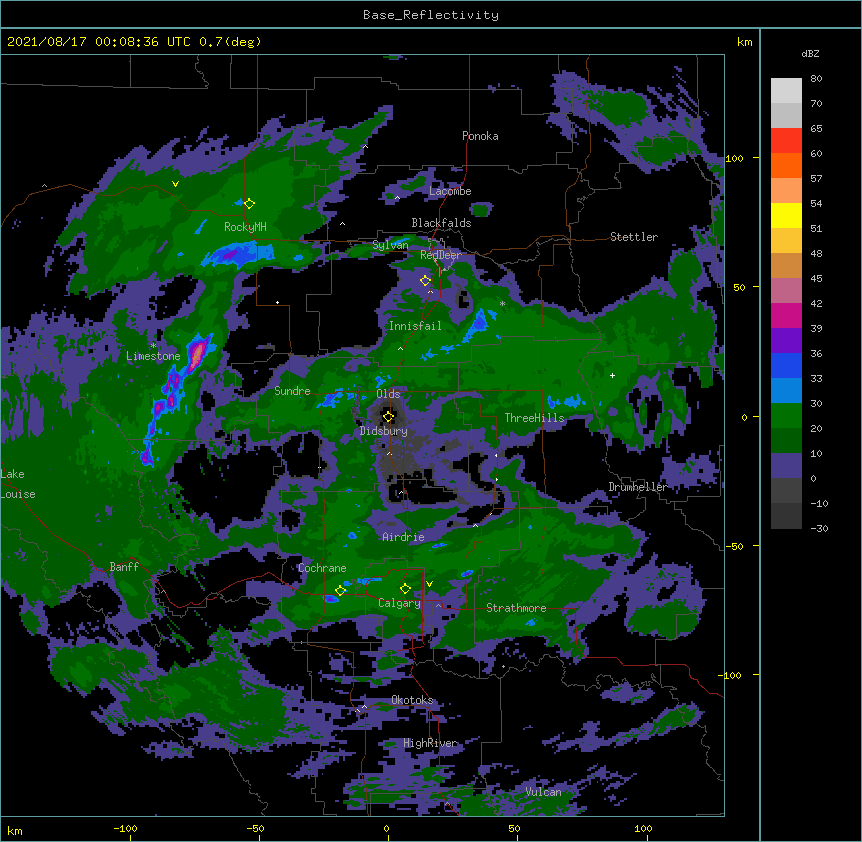The width and height of the screenshot is (862, 842).
Task: Click the Sundre city label
Action: pos(292,391)
